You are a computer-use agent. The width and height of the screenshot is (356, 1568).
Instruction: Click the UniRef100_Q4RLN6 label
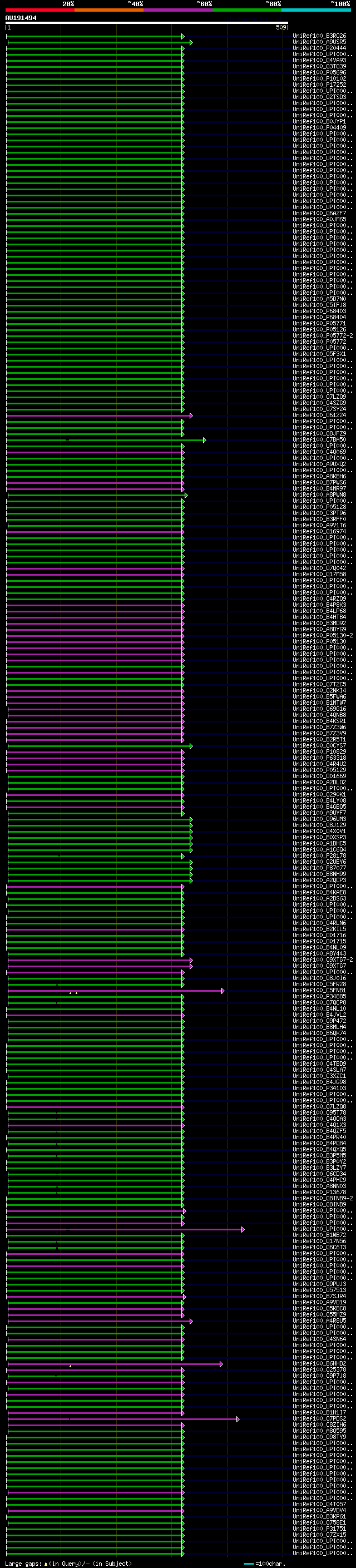pyautogui.click(x=319, y=923)
